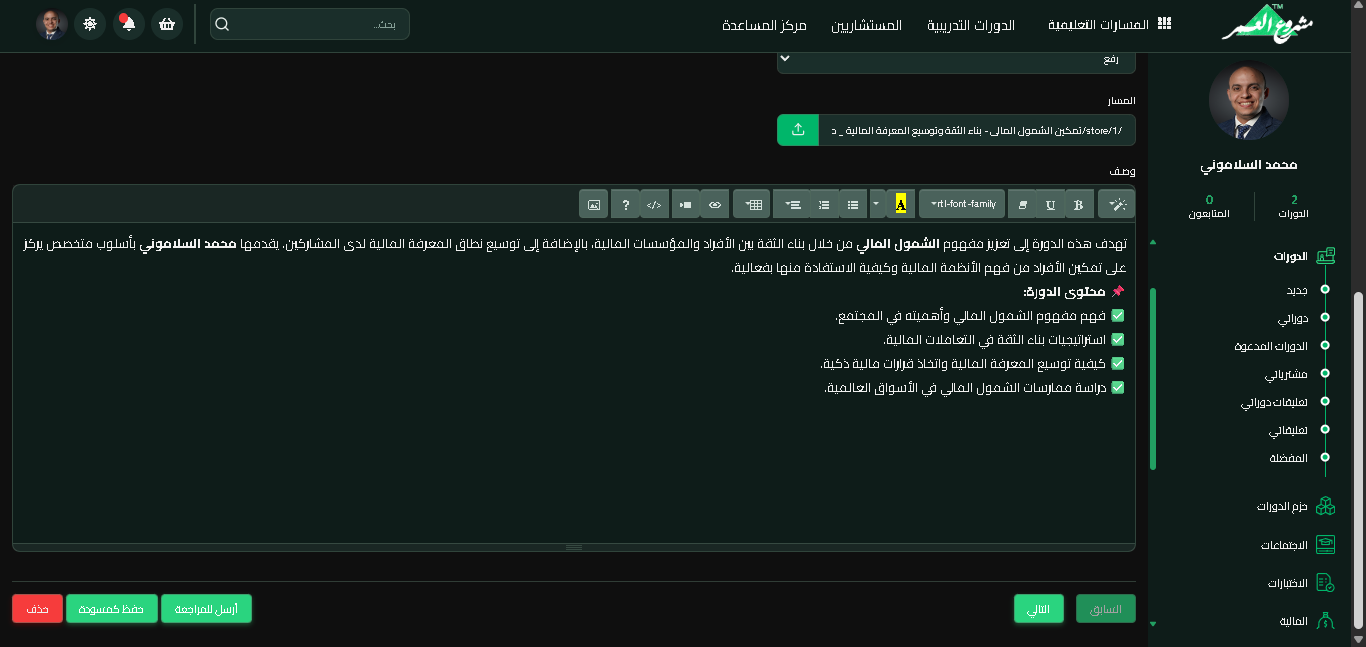Insert an ordered numbered list

point(824,204)
